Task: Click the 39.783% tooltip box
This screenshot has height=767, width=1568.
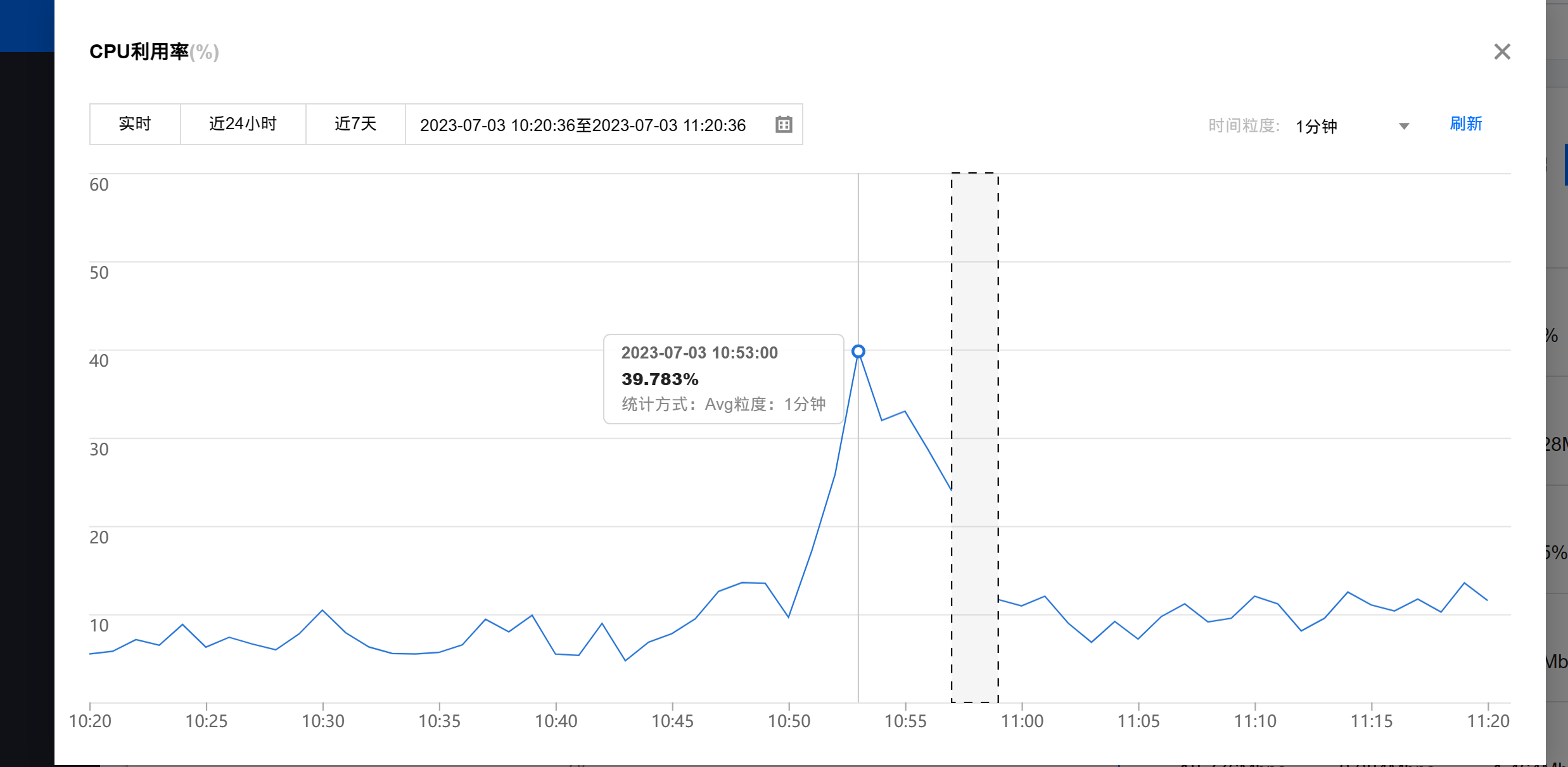Action: (x=723, y=379)
